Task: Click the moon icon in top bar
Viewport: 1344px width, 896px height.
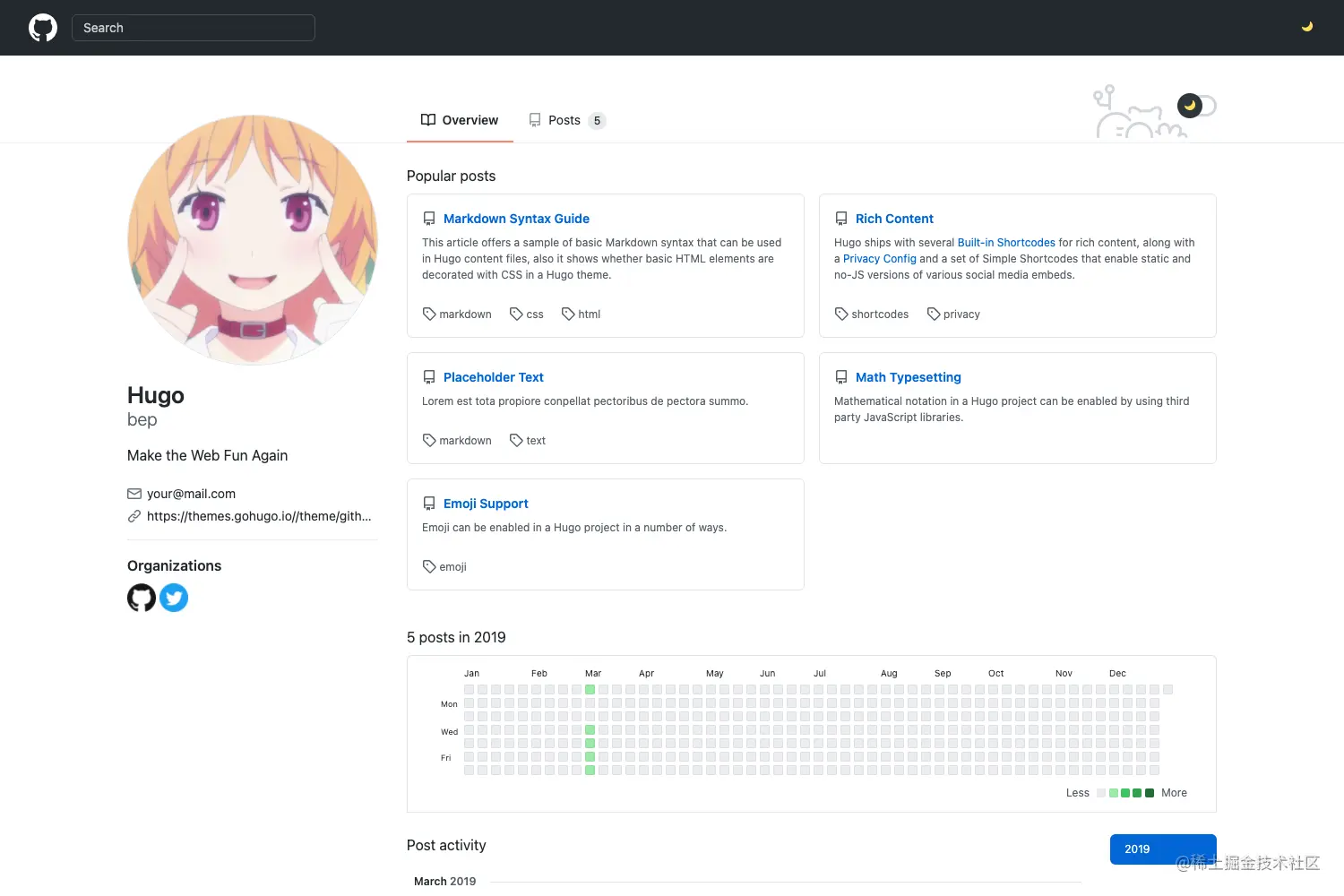Action: click(x=1307, y=27)
